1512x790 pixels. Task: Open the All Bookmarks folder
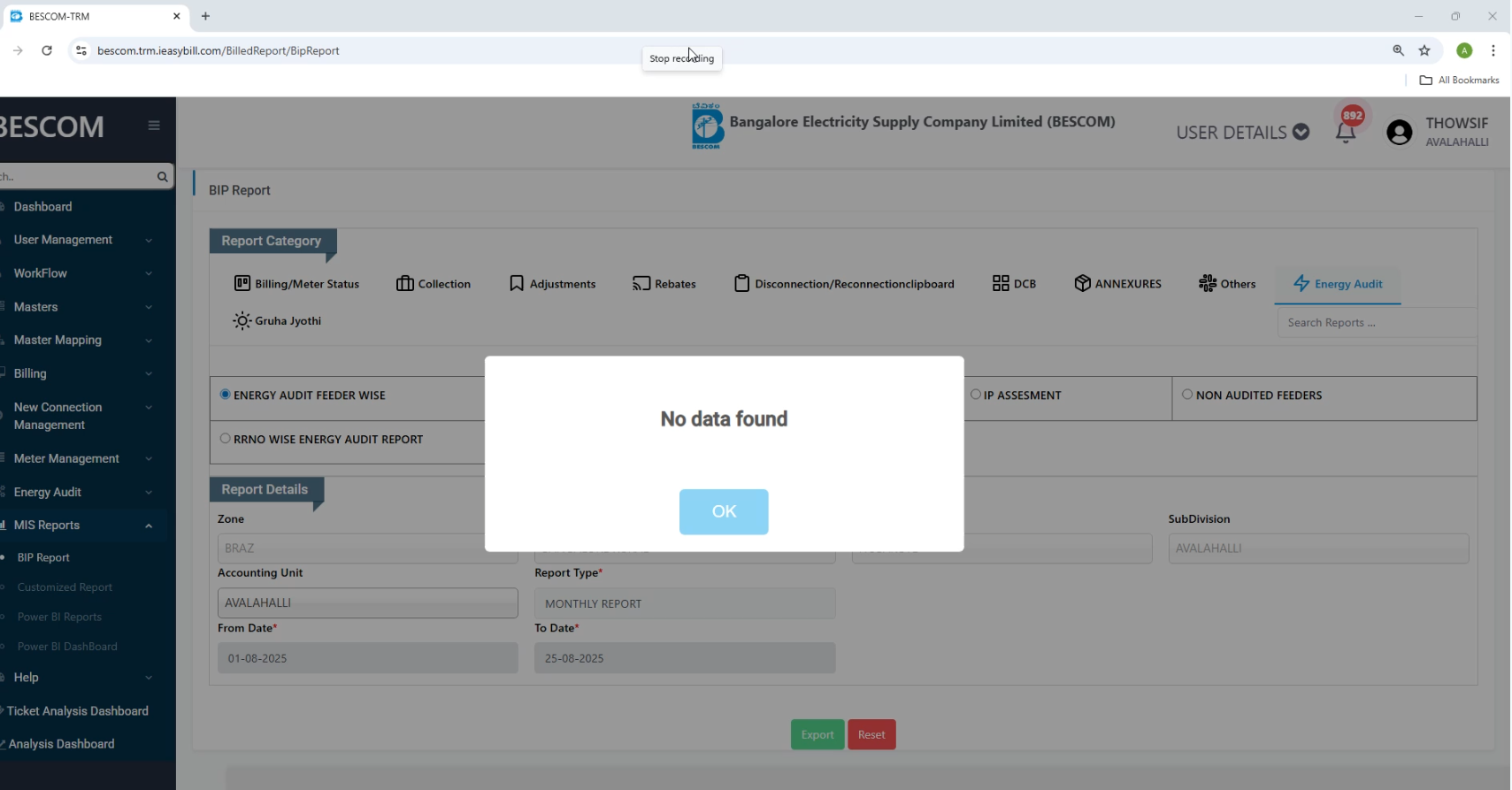(x=1459, y=81)
